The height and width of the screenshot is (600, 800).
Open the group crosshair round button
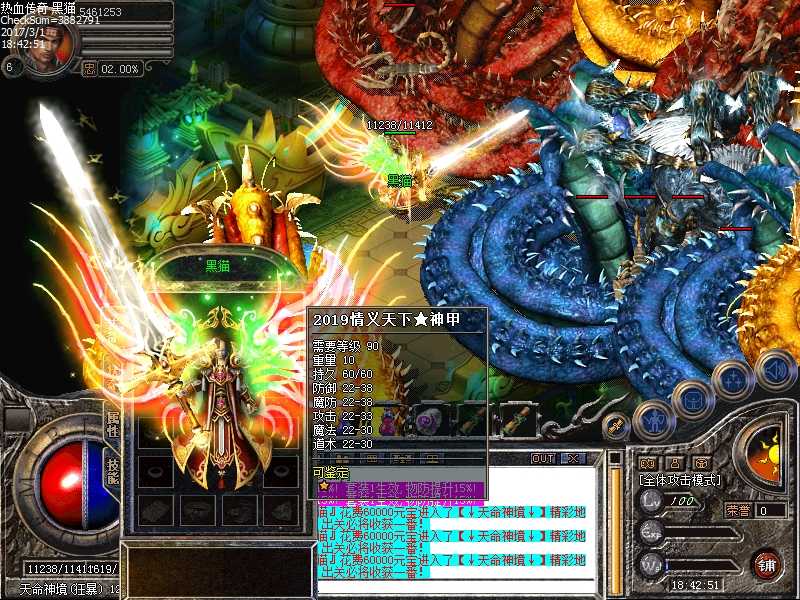pyautogui.click(x=733, y=382)
